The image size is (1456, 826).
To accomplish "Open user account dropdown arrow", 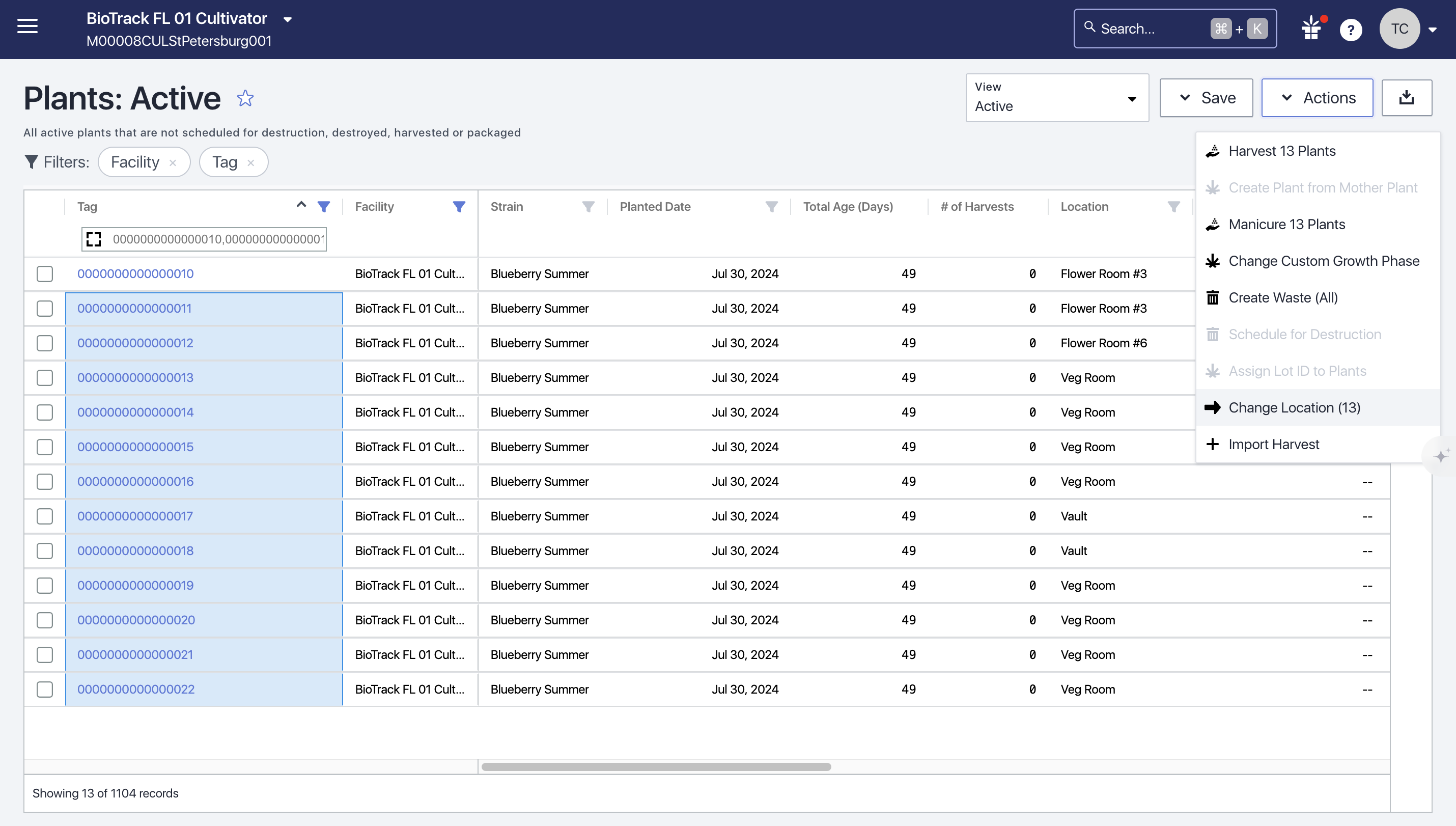I will [1433, 30].
